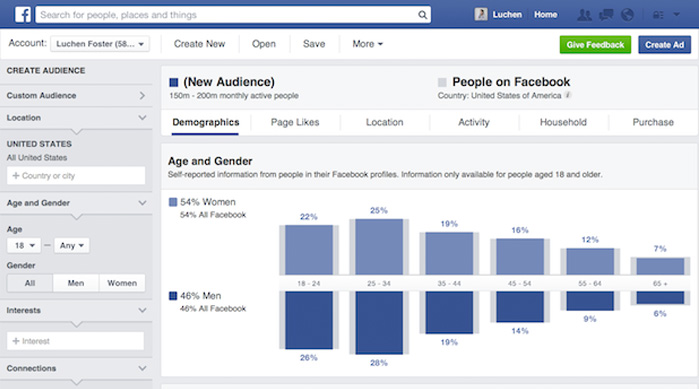Open the friend requests icon
The image size is (699, 389).
[584, 15]
